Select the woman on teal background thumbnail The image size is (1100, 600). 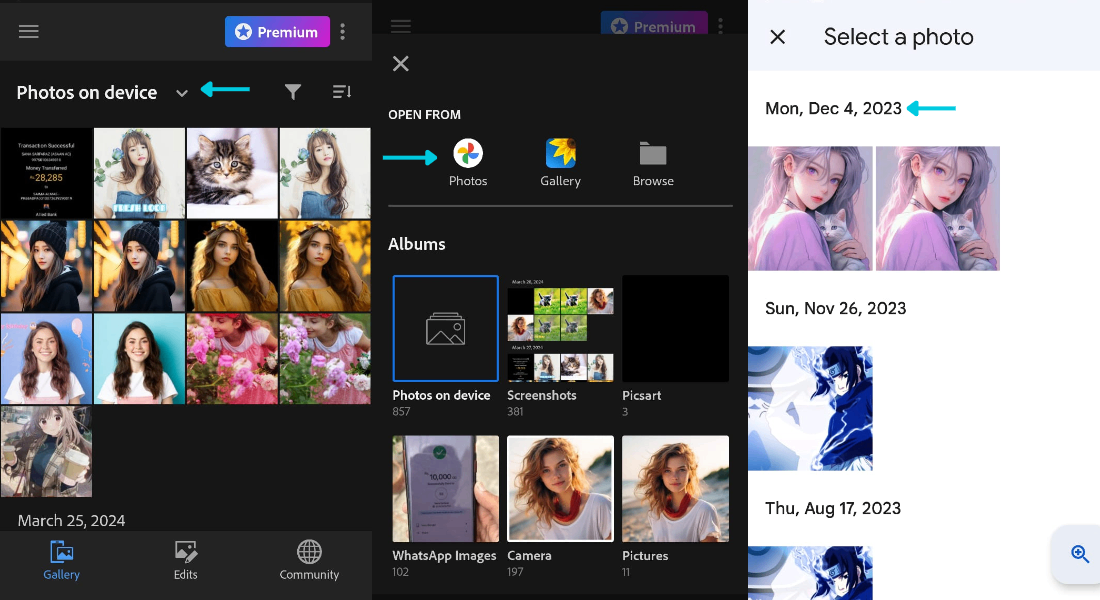tap(140, 359)
